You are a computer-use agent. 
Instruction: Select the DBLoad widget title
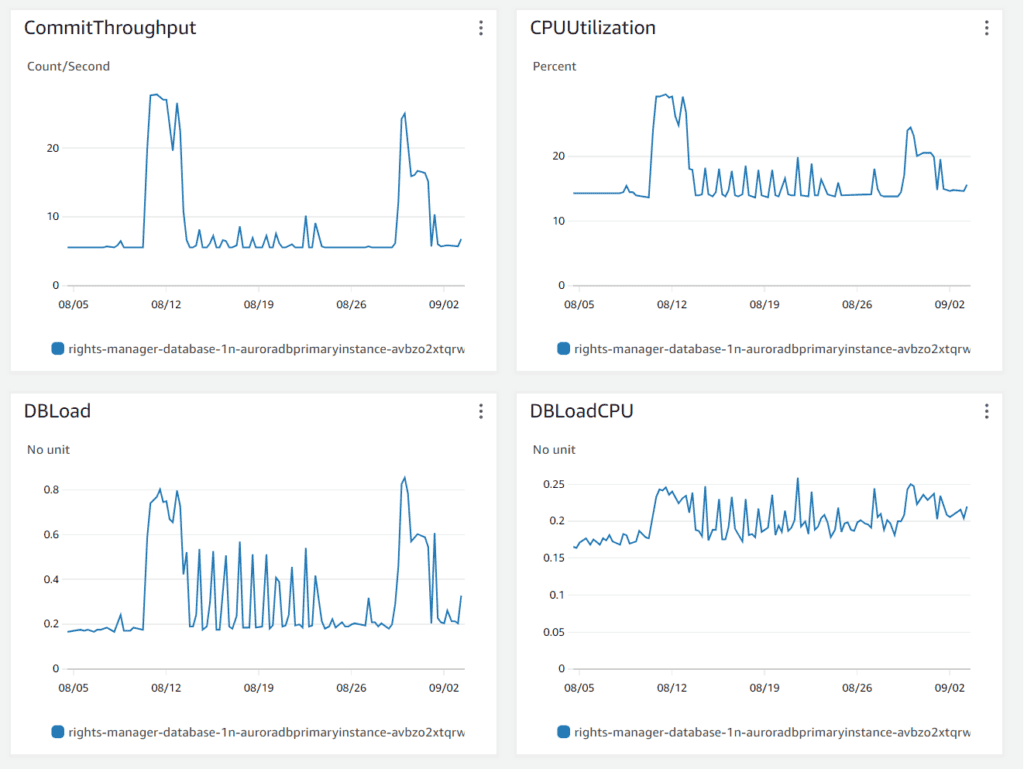[57, 411]
